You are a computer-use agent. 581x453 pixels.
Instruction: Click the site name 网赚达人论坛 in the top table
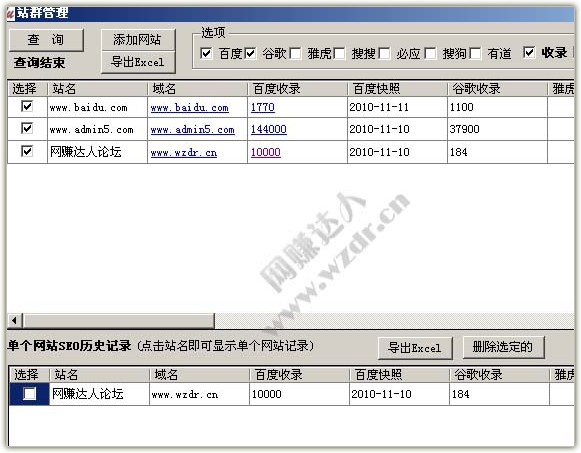point(86,151)
